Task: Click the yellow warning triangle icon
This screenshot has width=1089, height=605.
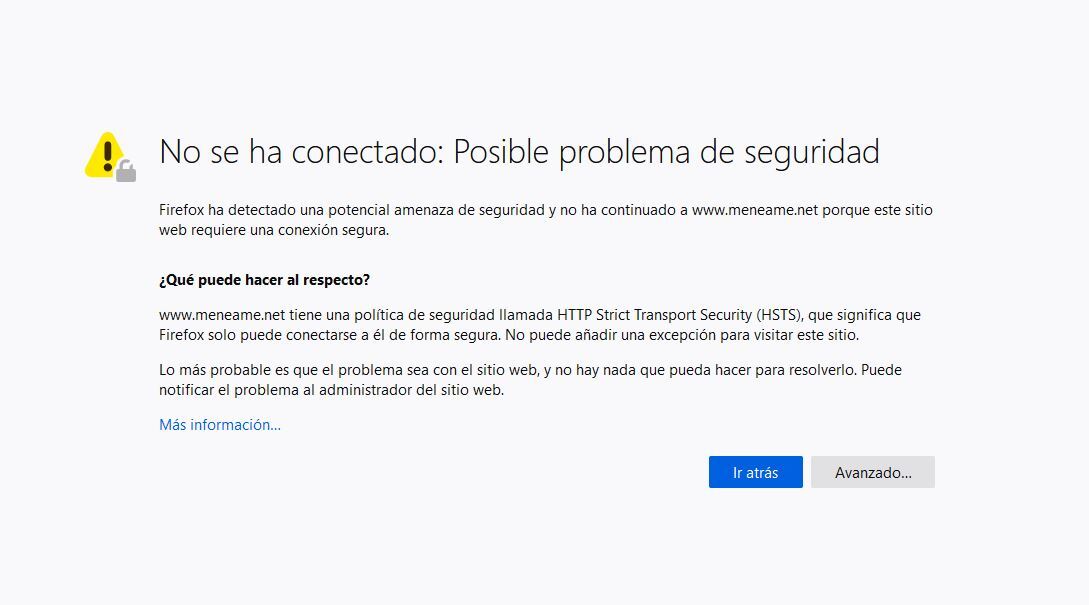Action: [x=105, y=156]
